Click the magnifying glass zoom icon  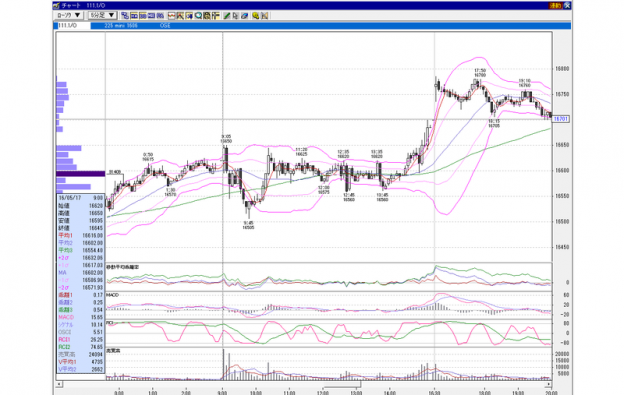(x=198, y=16)
